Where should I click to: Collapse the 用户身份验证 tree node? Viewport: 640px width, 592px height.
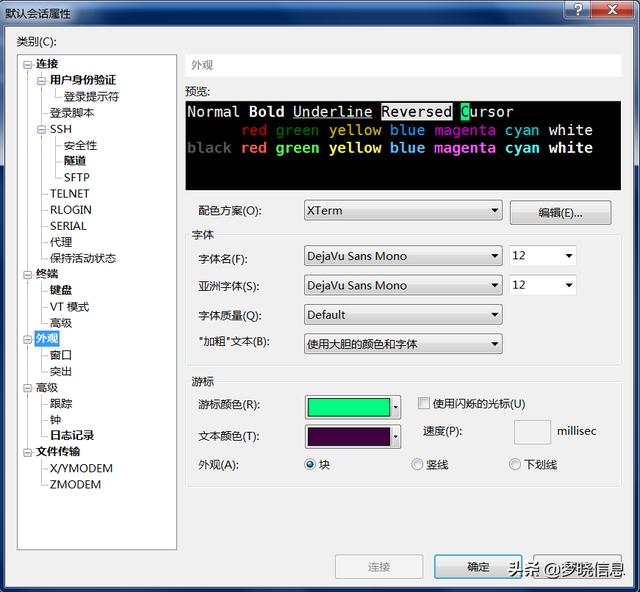(41, 81)
